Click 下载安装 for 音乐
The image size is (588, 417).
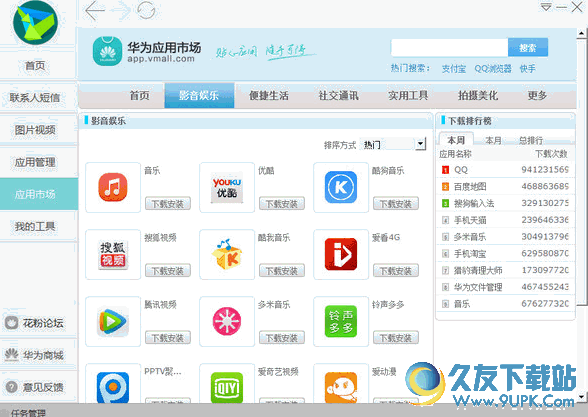pyautogui.click(x=168, y=204)
